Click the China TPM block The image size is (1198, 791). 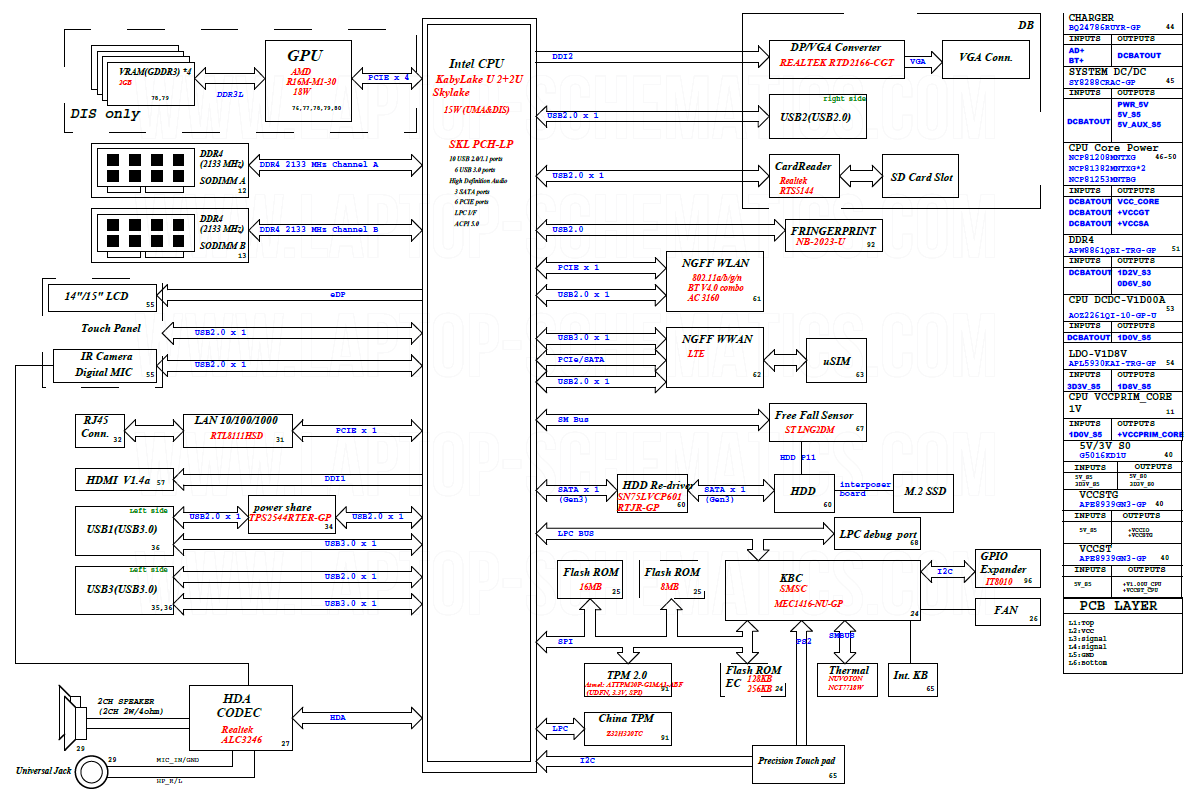(x=627, y=729)
